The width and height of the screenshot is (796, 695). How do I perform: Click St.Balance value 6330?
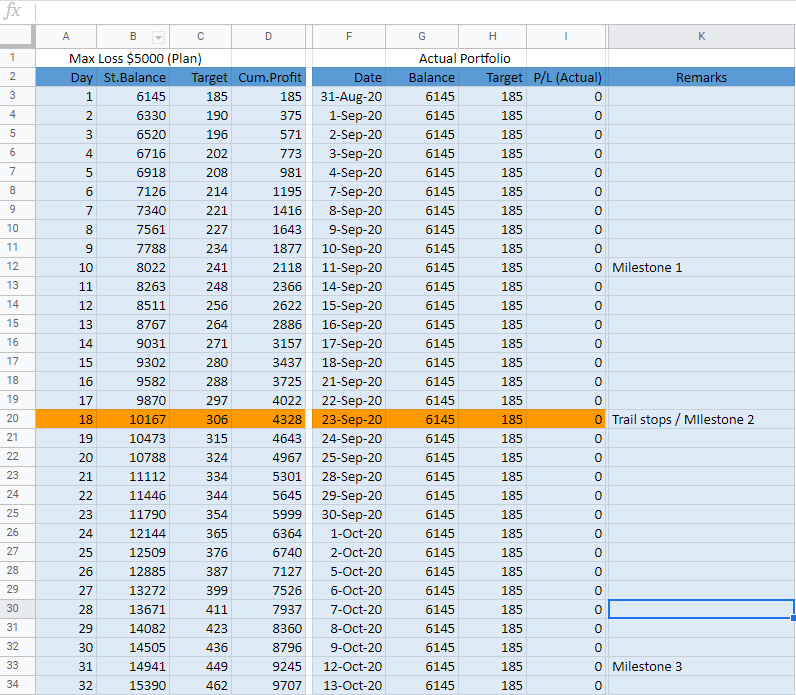point(133,116)
